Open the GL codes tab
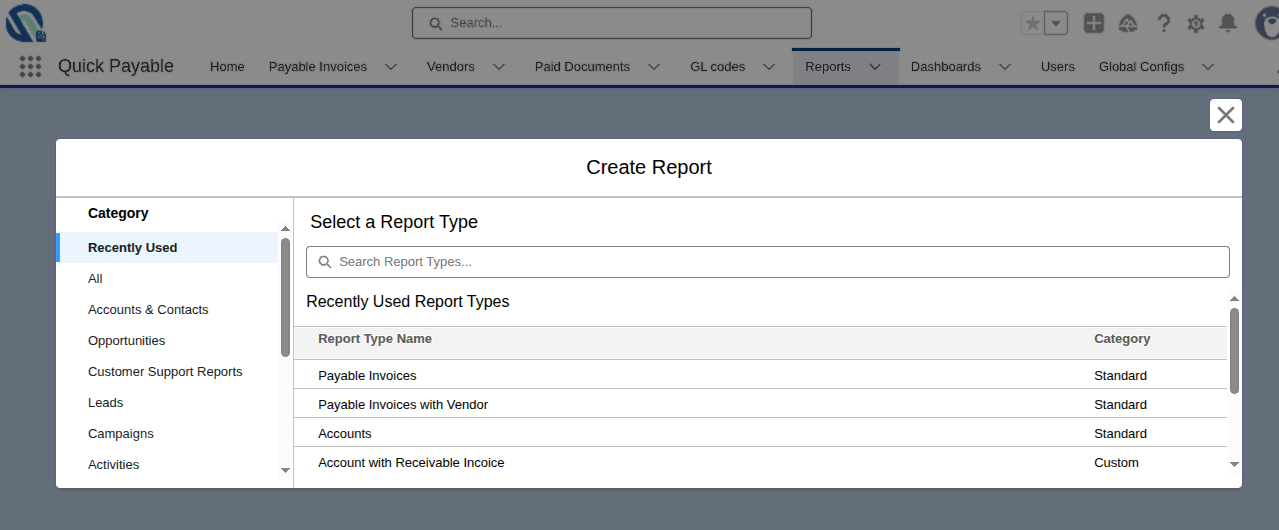 [717, 67]
